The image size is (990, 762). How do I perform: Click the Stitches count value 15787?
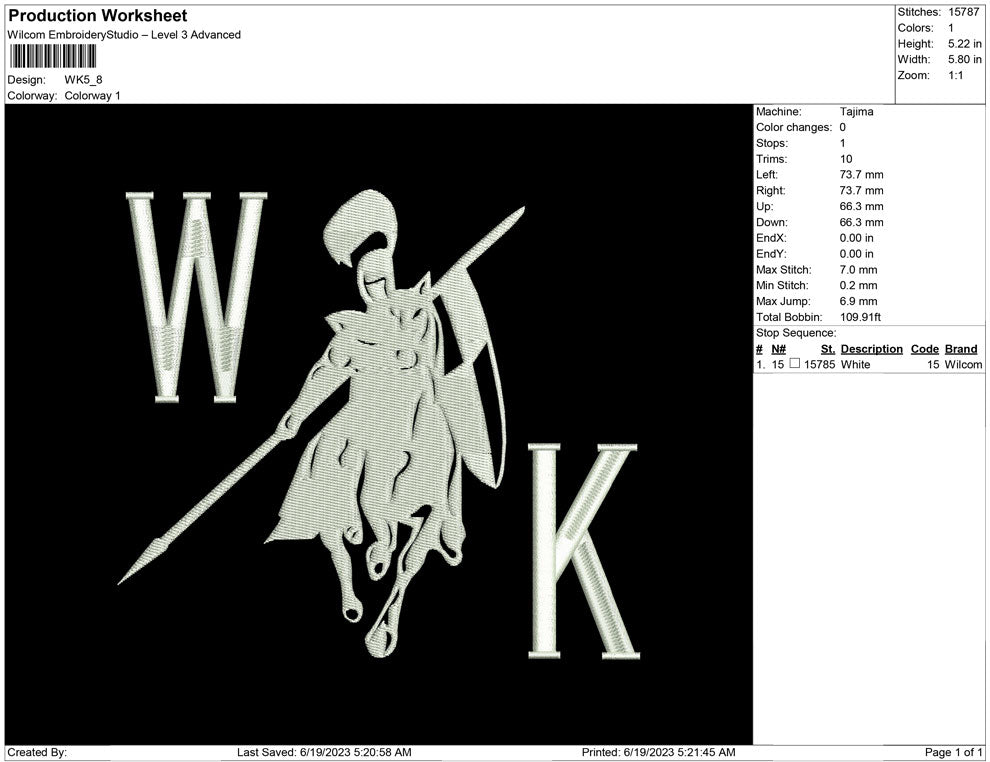965,12
